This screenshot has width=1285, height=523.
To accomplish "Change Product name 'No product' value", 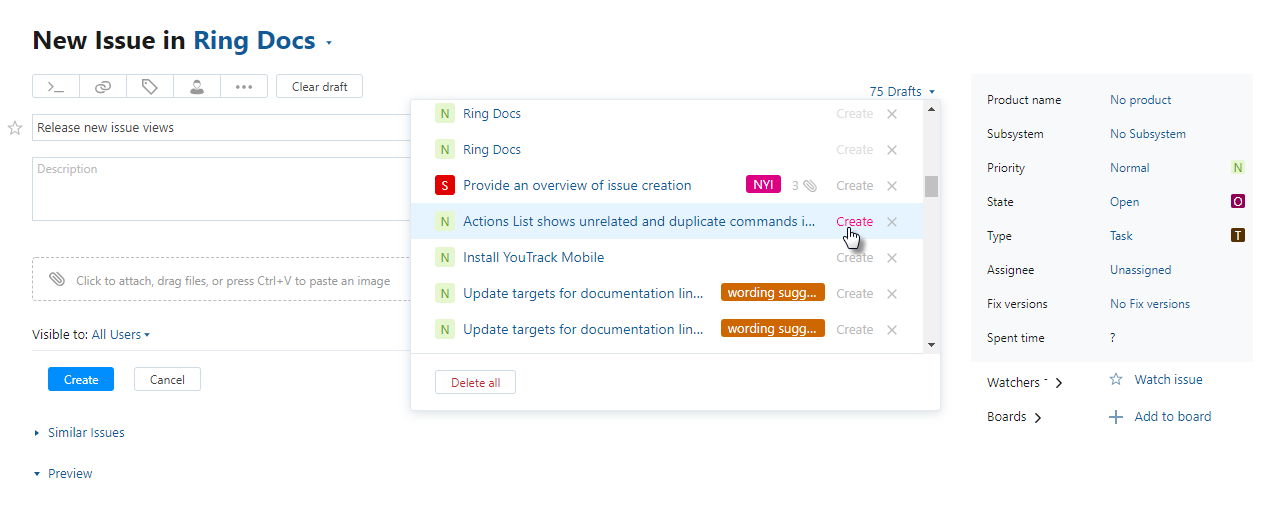I will pos(1140,100).
